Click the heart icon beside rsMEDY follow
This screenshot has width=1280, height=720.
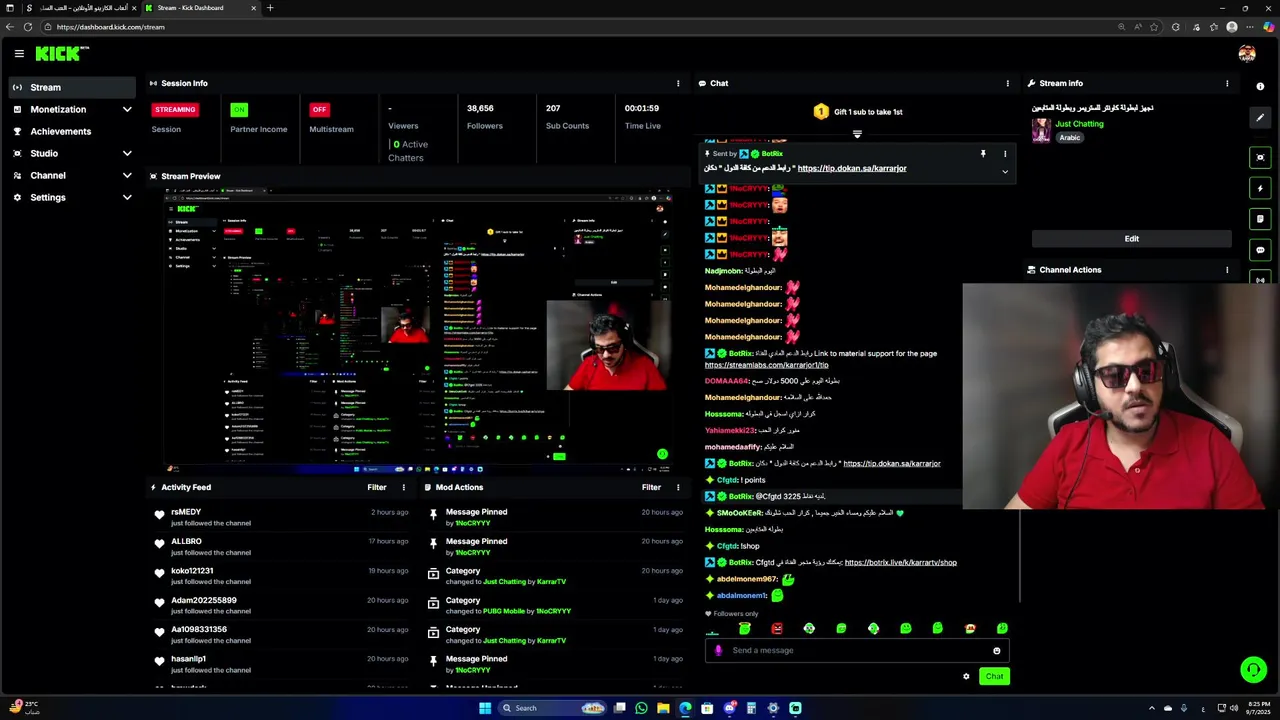[159, 514]
